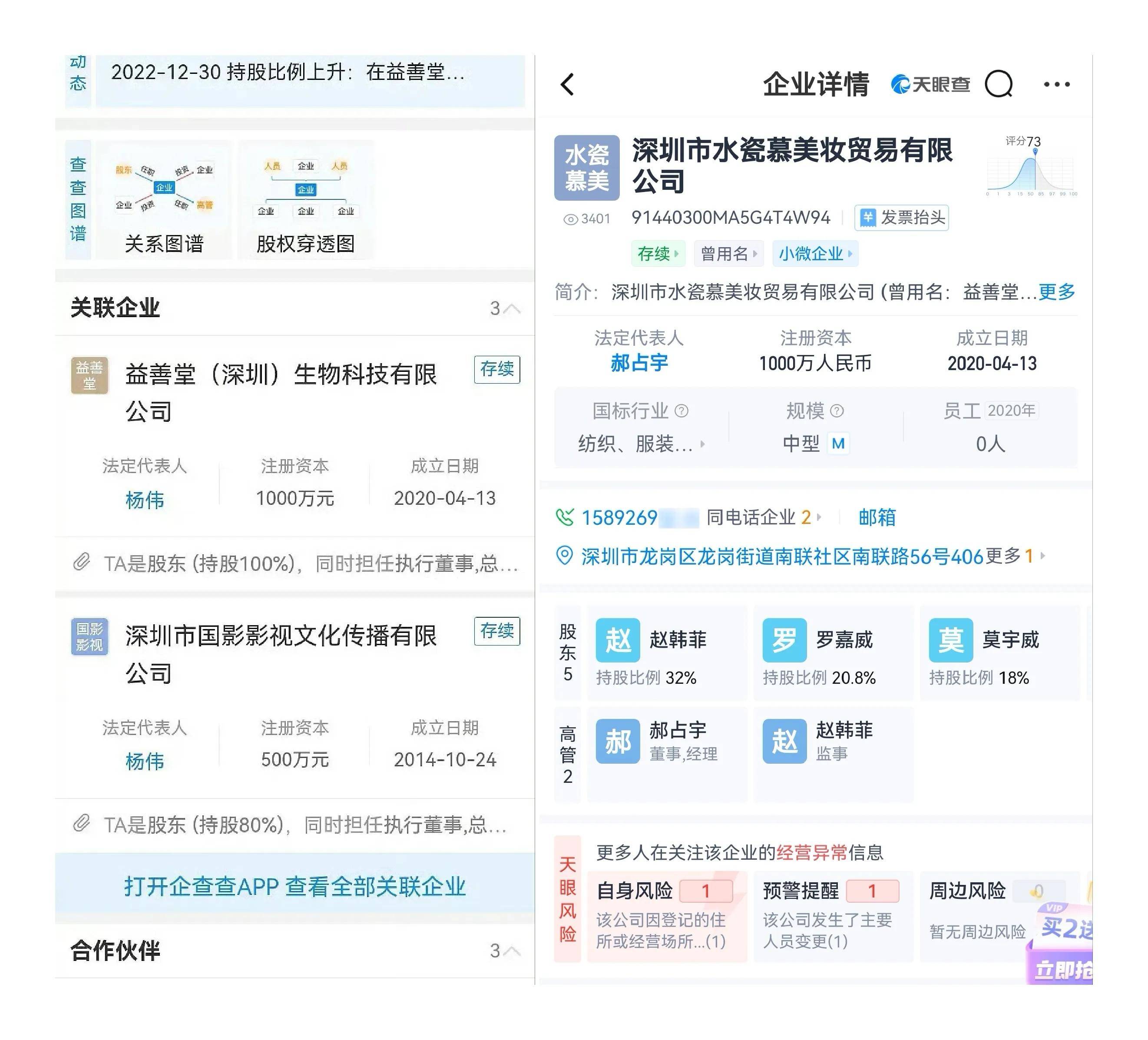Open the address 深圳市龙岗区龙岗街道 link

coord(782,556)
